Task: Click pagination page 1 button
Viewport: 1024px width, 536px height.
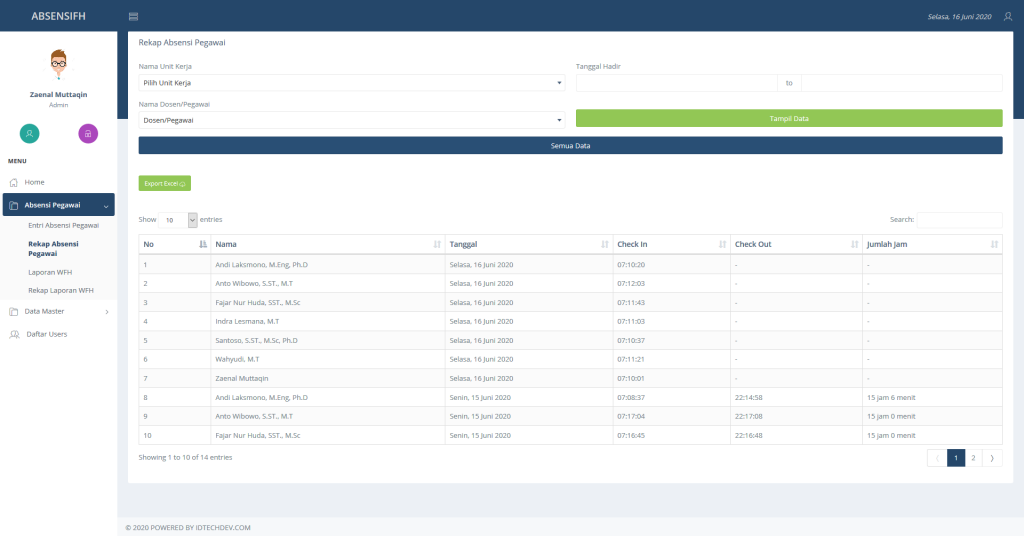Action: (956, 458)
